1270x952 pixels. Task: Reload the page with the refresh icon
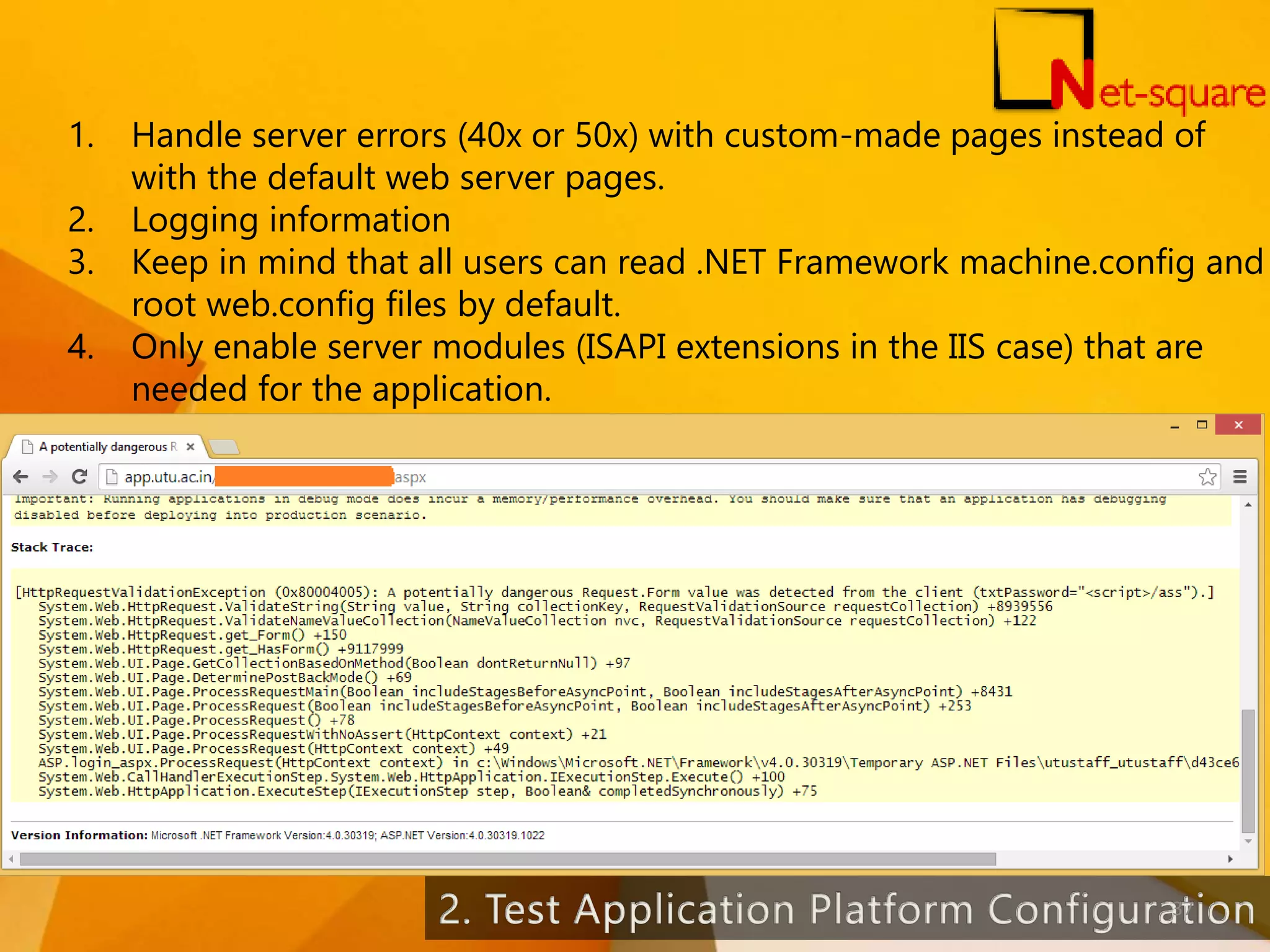[x=79, y=477]
